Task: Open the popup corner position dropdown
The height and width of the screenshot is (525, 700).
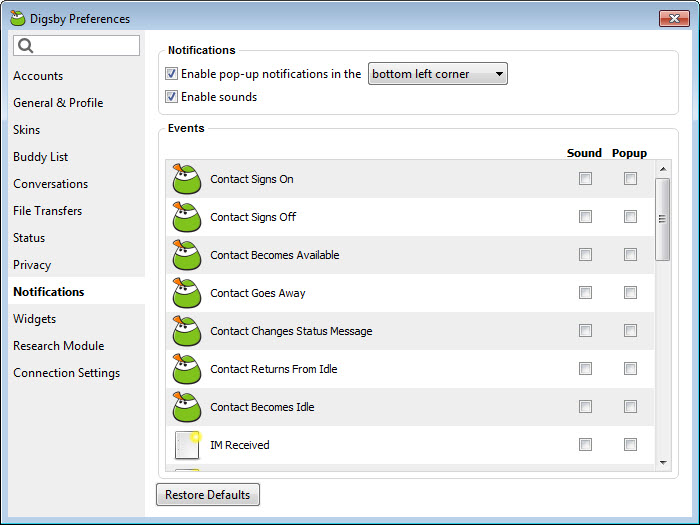Action: (x=438, y=74)
